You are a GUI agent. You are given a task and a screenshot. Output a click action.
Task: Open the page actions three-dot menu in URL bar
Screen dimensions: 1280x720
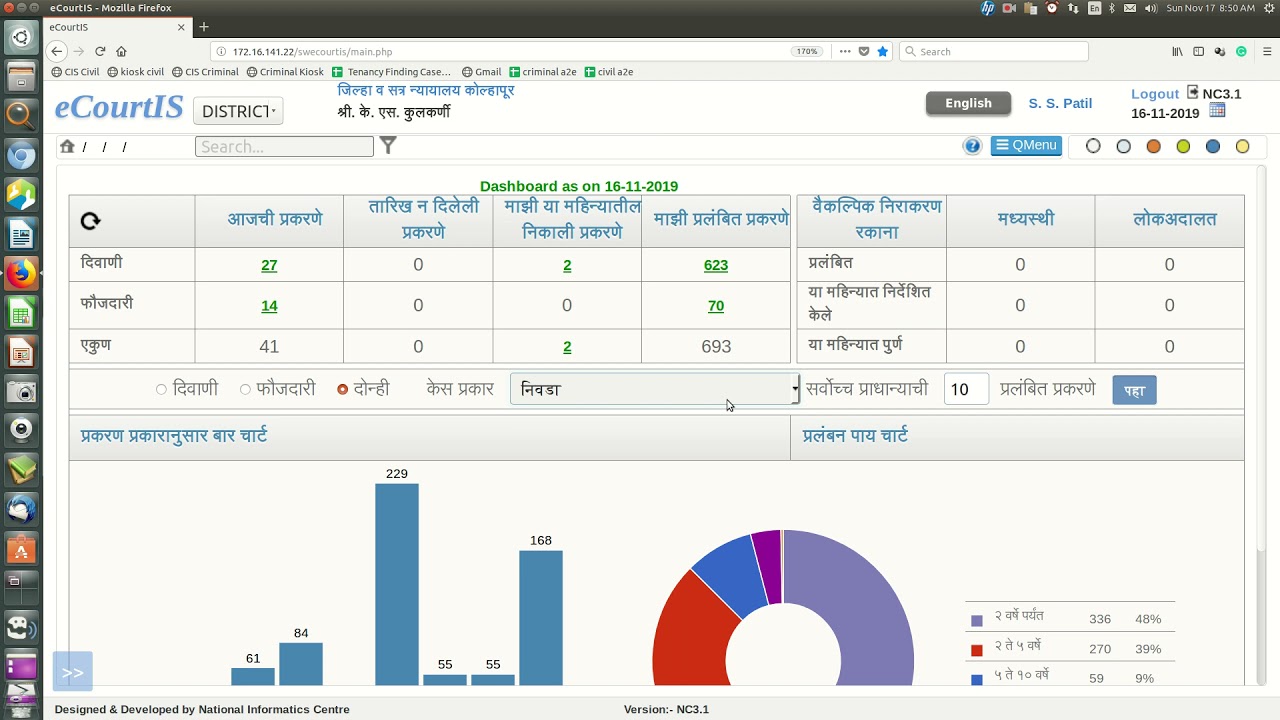tap(845, 51)
